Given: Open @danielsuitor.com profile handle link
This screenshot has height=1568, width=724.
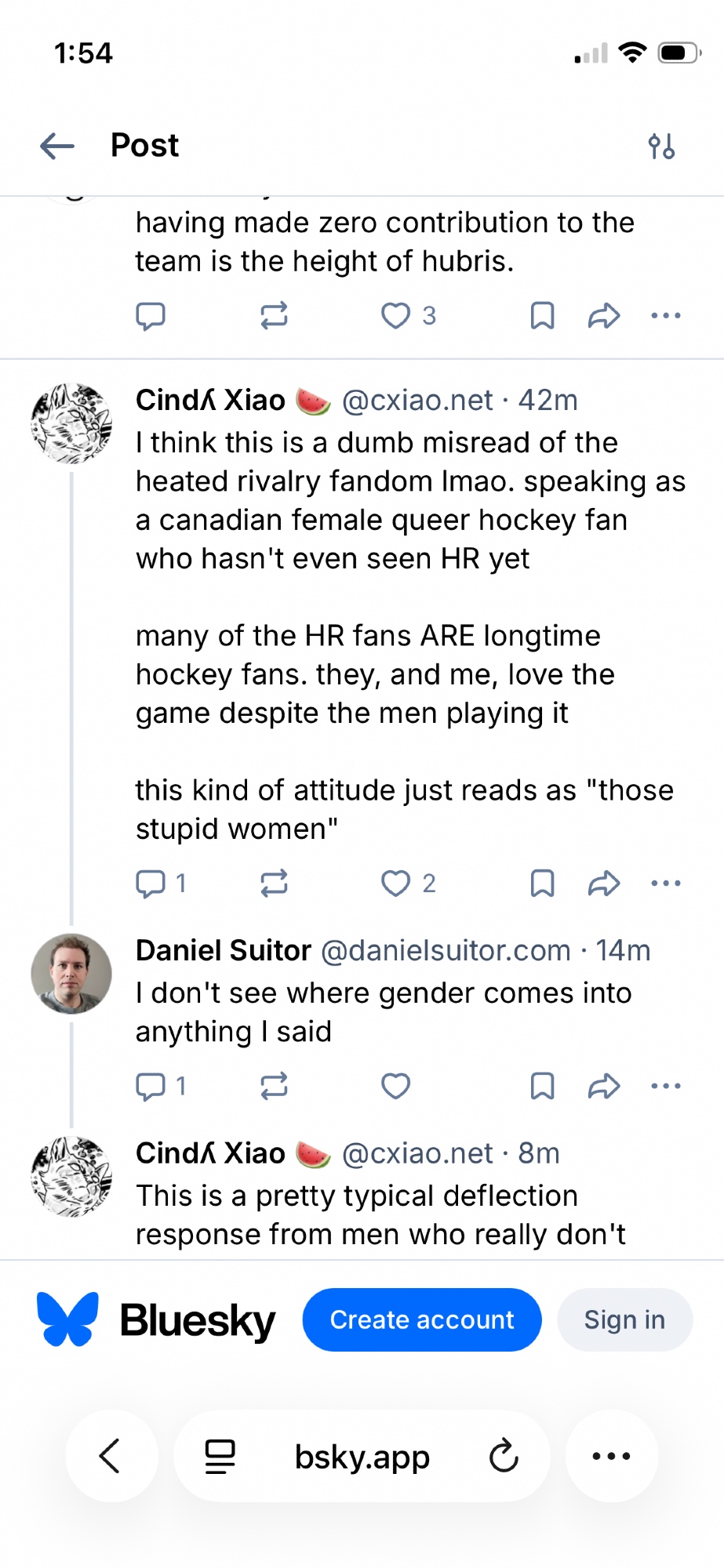Looking at the screenshot, I should point(446,950).
